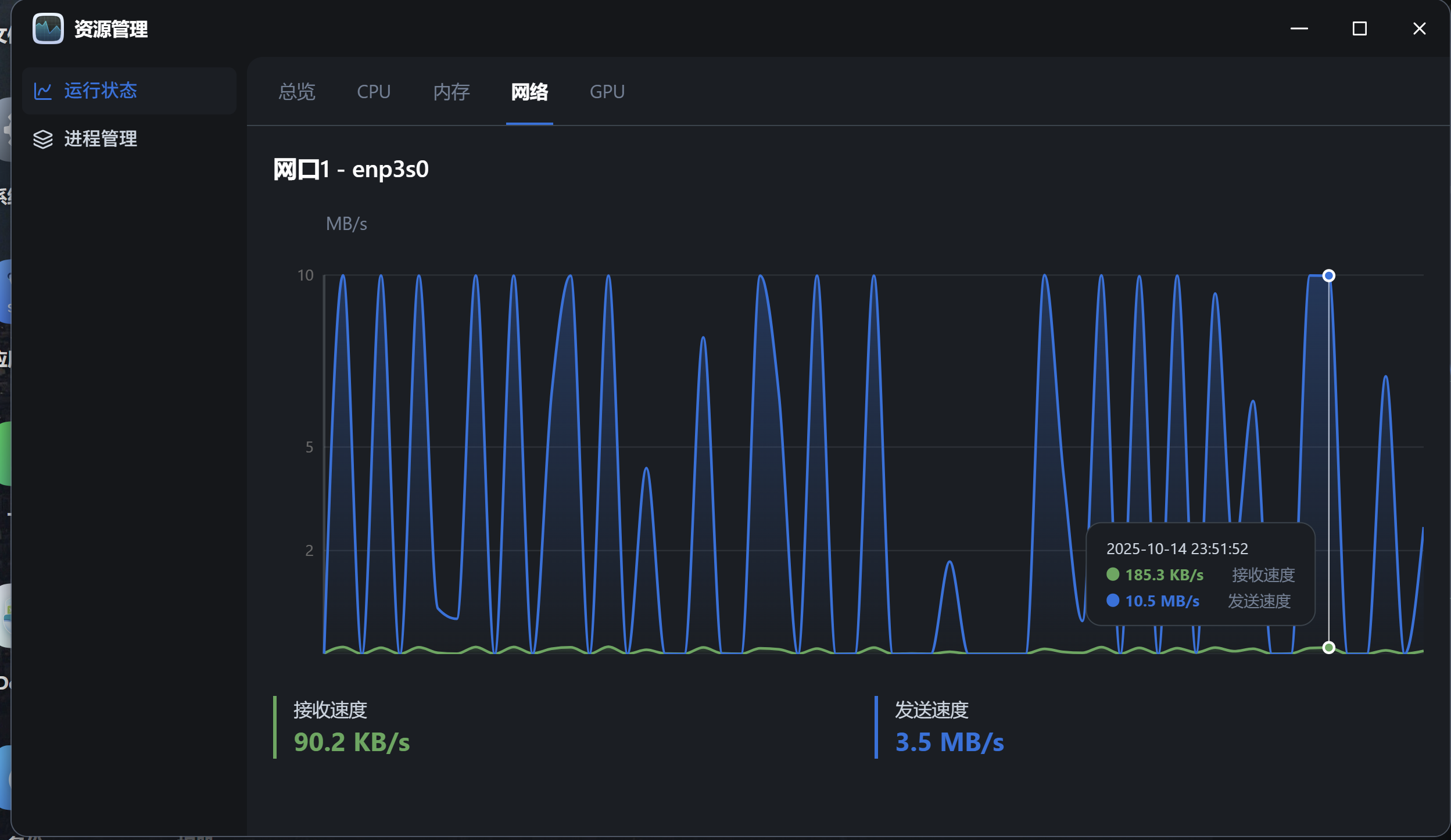This screenshot has width=1451, height=840.
Task: Click the green receive-speed data point on chart
Action: tap(1328, 648)
